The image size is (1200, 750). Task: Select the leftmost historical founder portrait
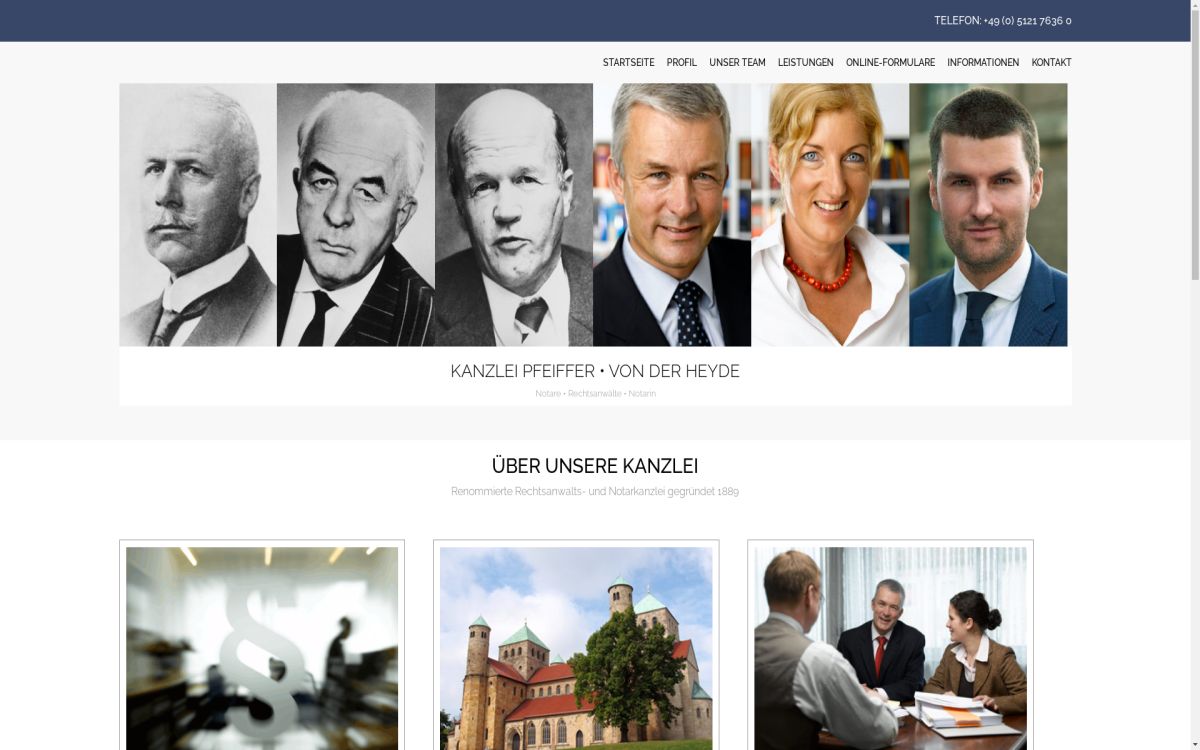(197, 214)
